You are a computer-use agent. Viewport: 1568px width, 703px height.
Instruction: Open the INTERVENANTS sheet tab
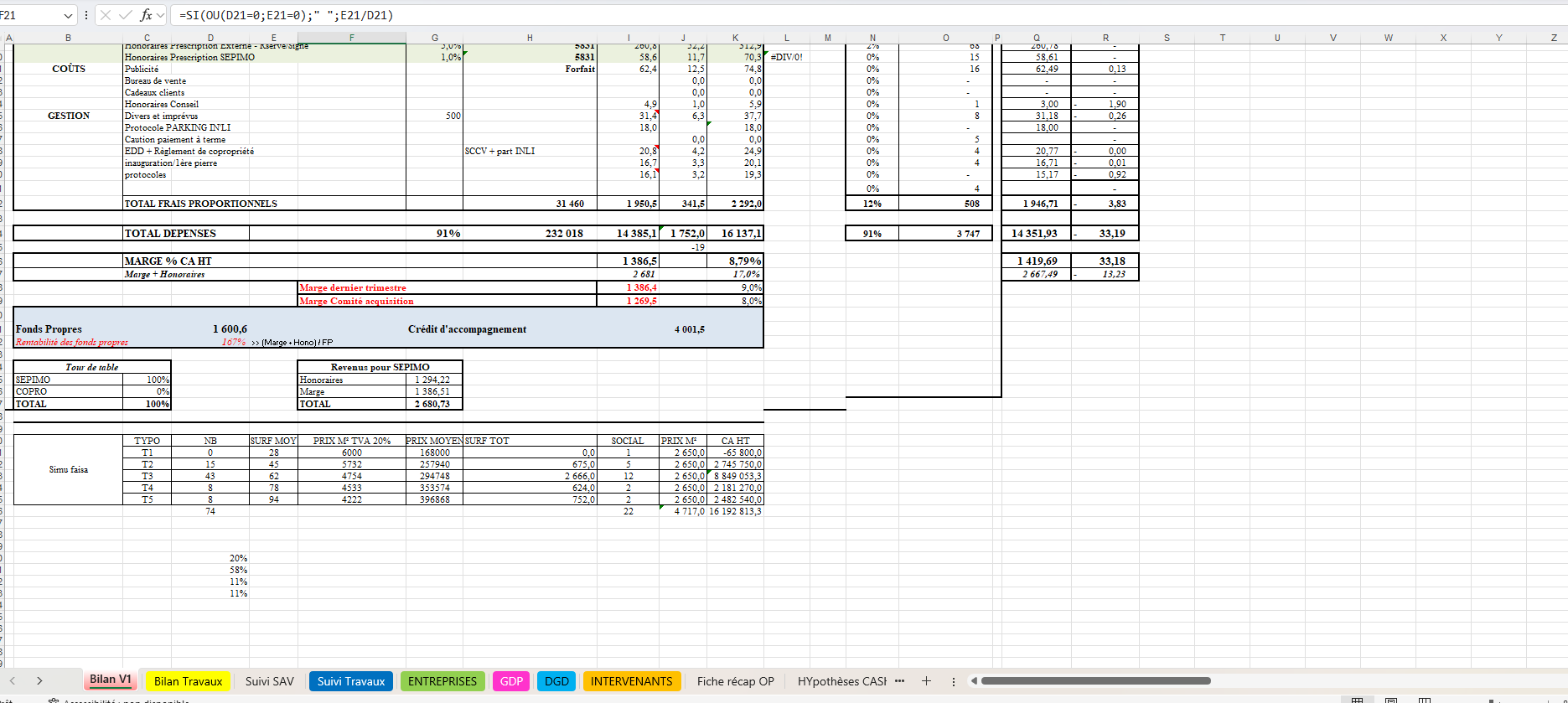[x=631, y=681]
